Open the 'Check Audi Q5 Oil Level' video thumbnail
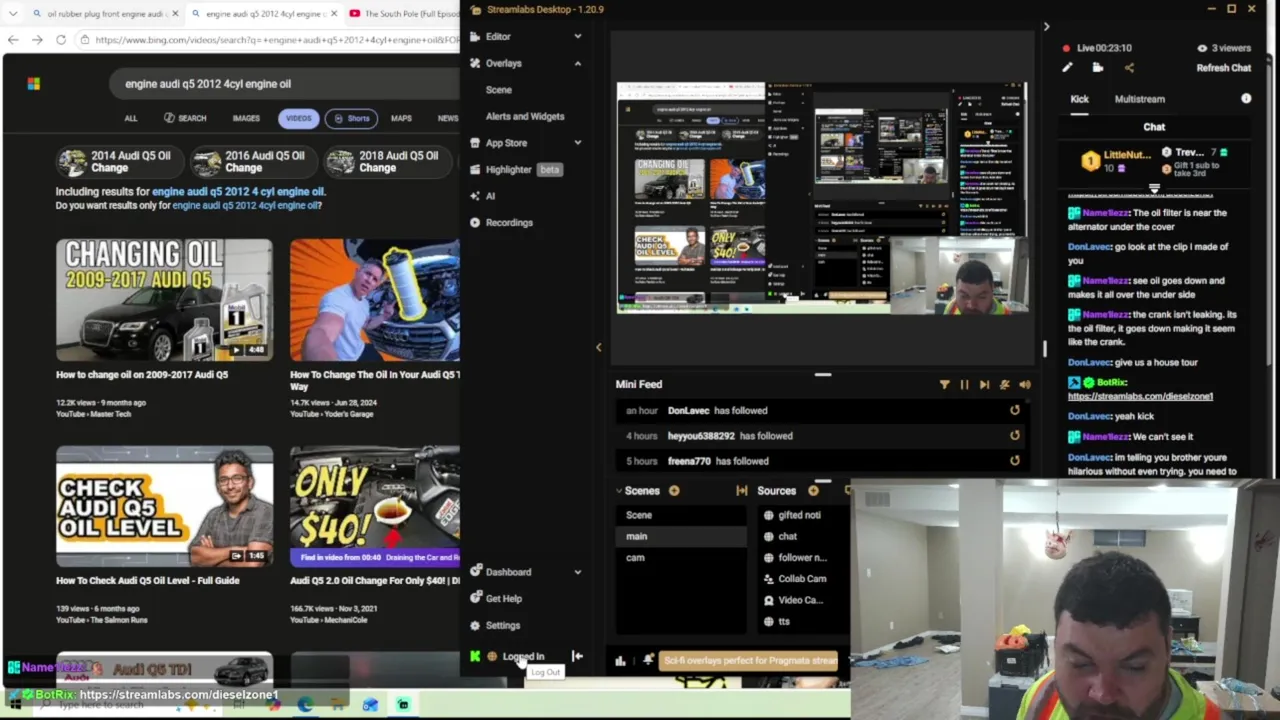This screenshot has height=720, width=1280. pyautogui.click(x=164, y=506)
